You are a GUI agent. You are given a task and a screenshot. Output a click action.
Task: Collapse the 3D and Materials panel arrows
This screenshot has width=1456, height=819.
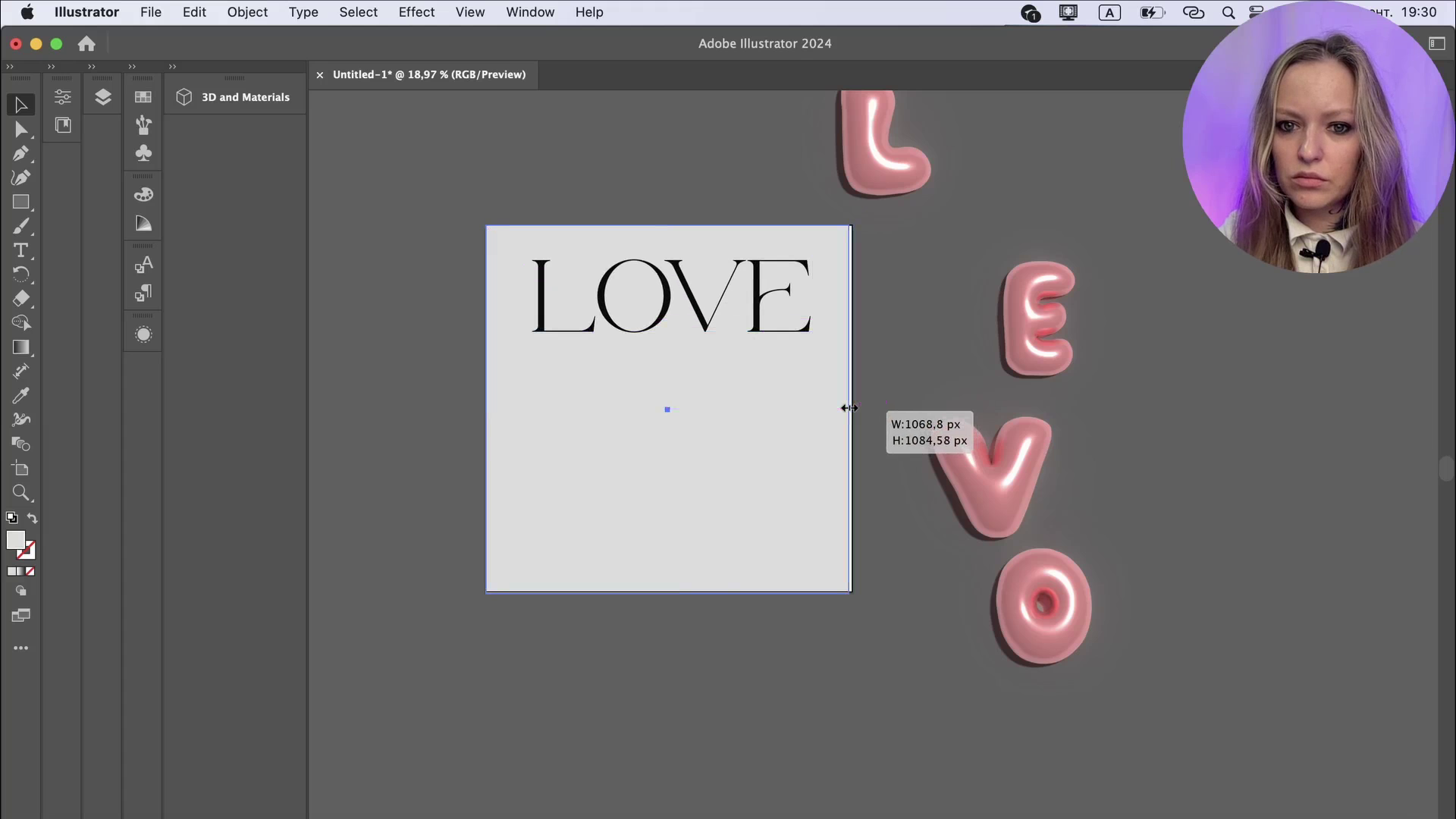pos(172,67)
